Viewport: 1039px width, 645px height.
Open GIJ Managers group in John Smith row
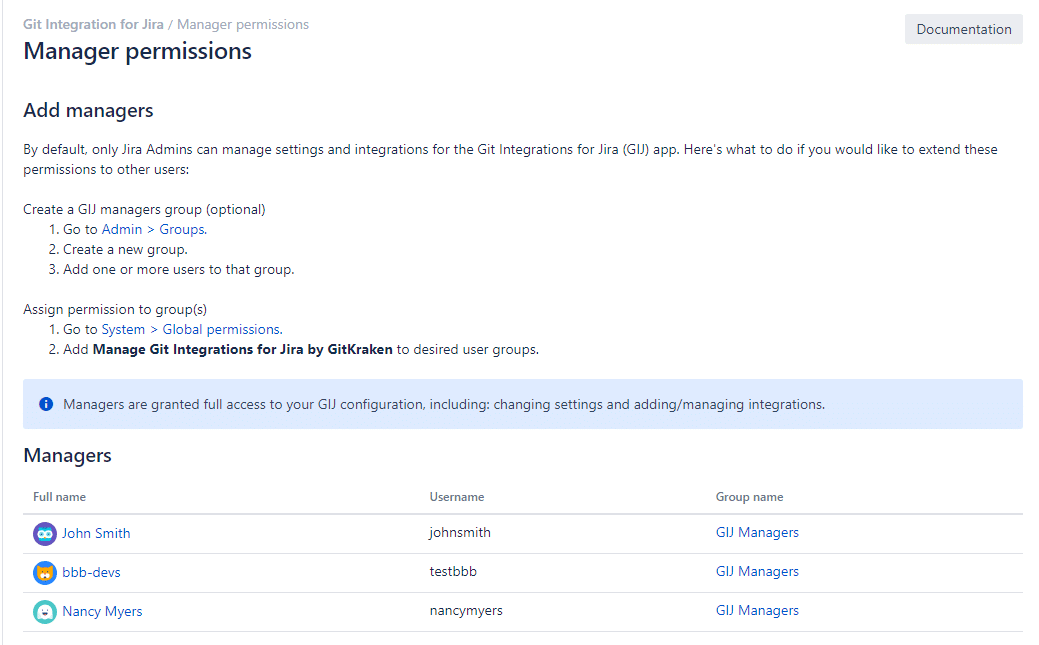pyautogui.click(x=757, y=532)
